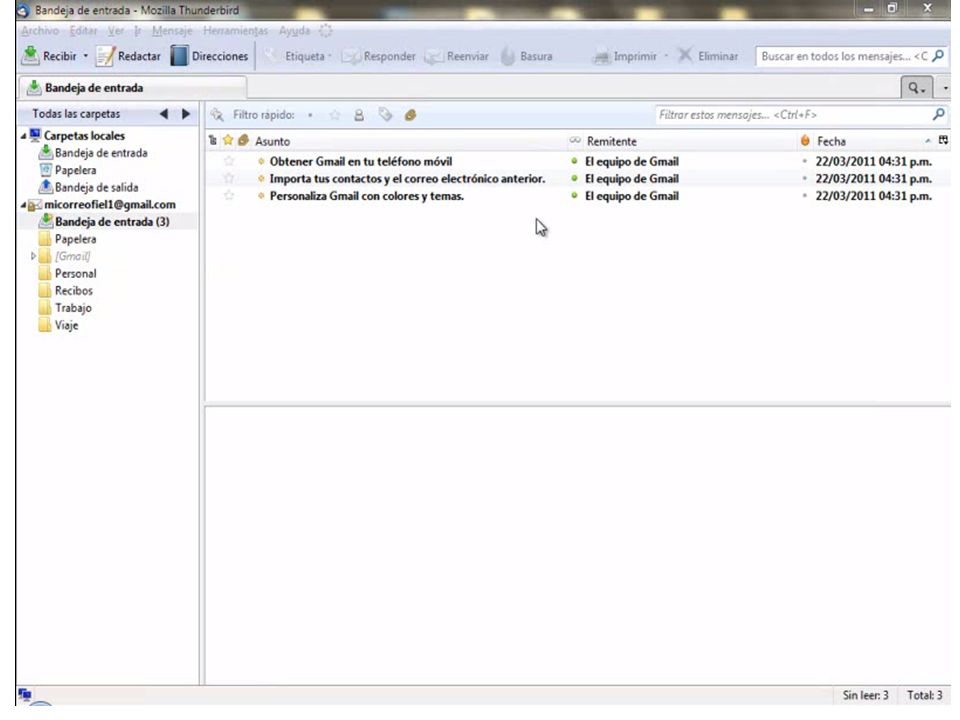Mark 'Obtener Gmail' message read via green dot
960x720 pixels.
[x=574, y=161]
